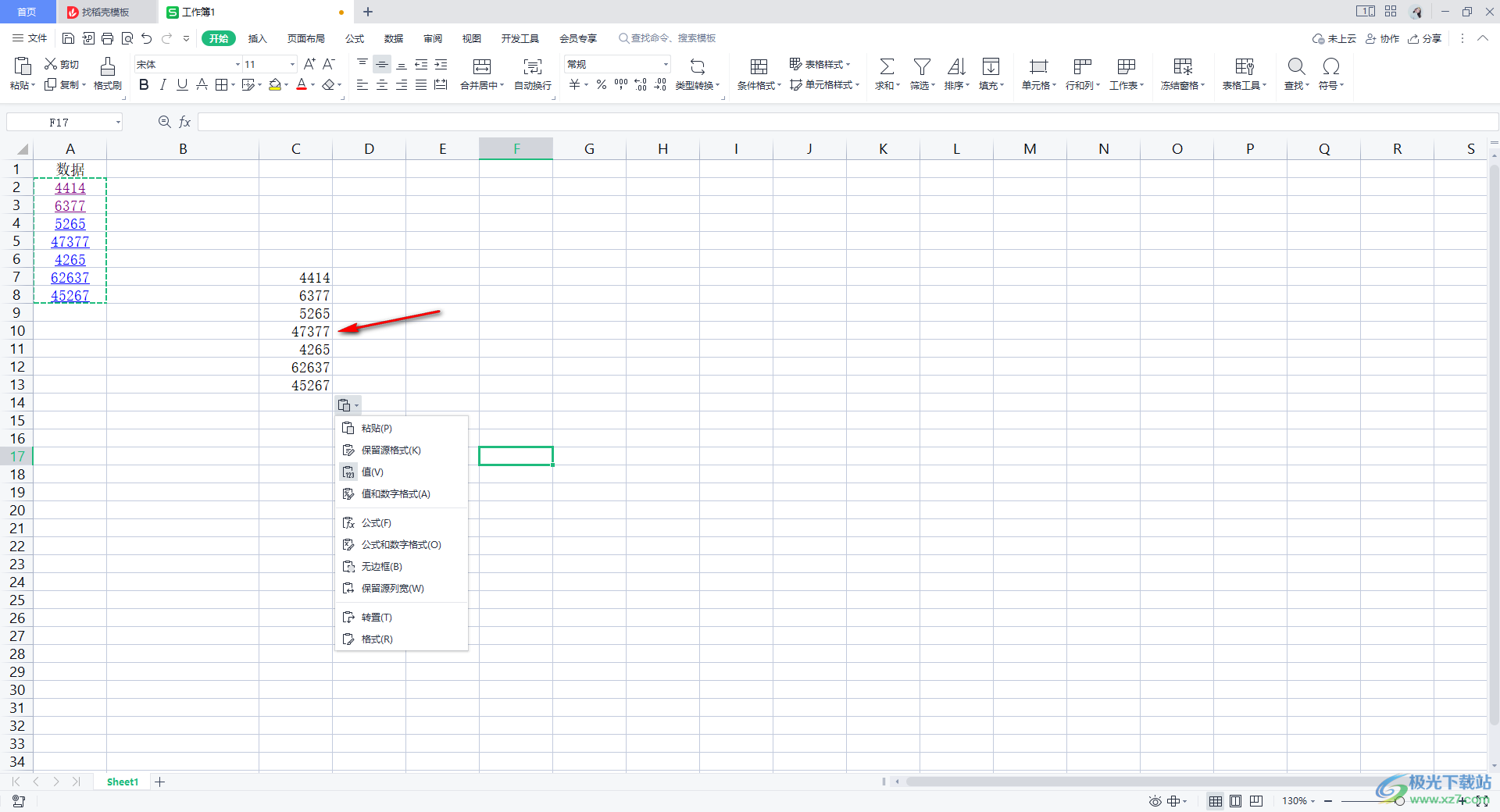Switch to Page Layout view in status bar
This screenshot has width=1500, height=812.
point(1235,801)
